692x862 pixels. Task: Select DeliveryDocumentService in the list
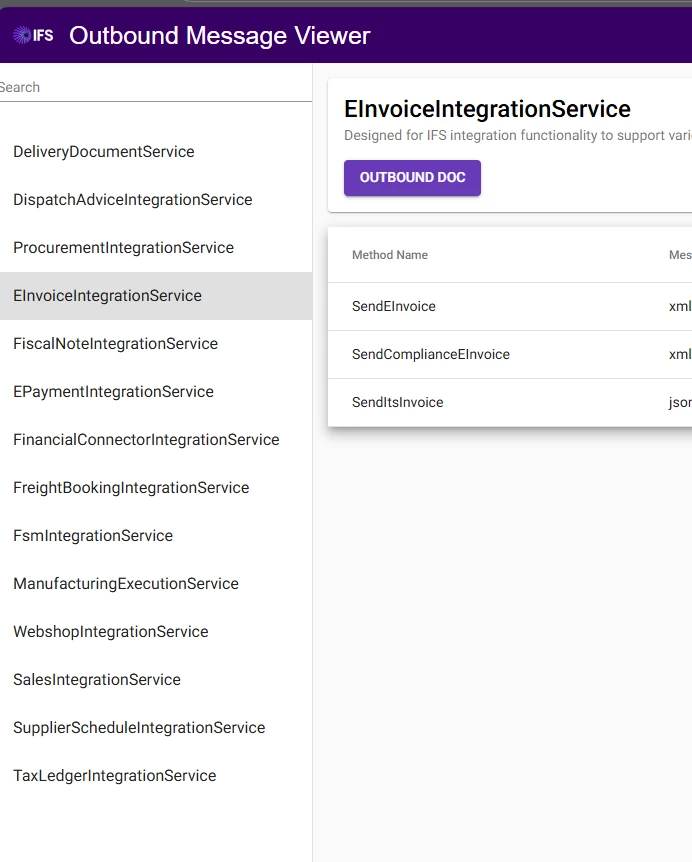[156, 152]
